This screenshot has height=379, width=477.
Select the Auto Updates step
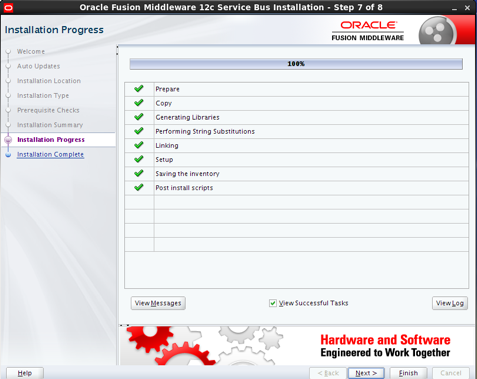(x=38, y=66)
